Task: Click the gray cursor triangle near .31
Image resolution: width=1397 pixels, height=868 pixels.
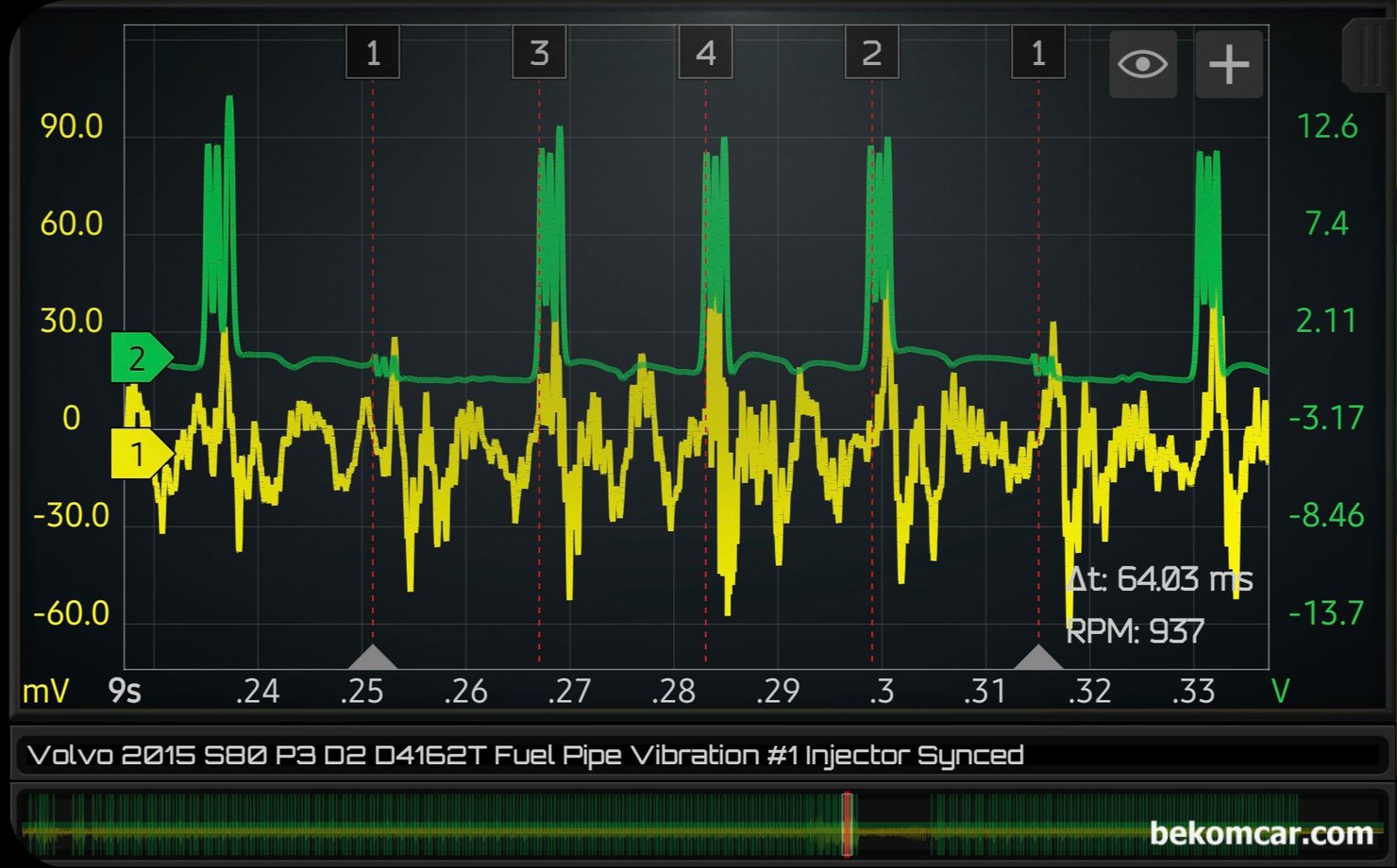Action: tap(1038, 658)
